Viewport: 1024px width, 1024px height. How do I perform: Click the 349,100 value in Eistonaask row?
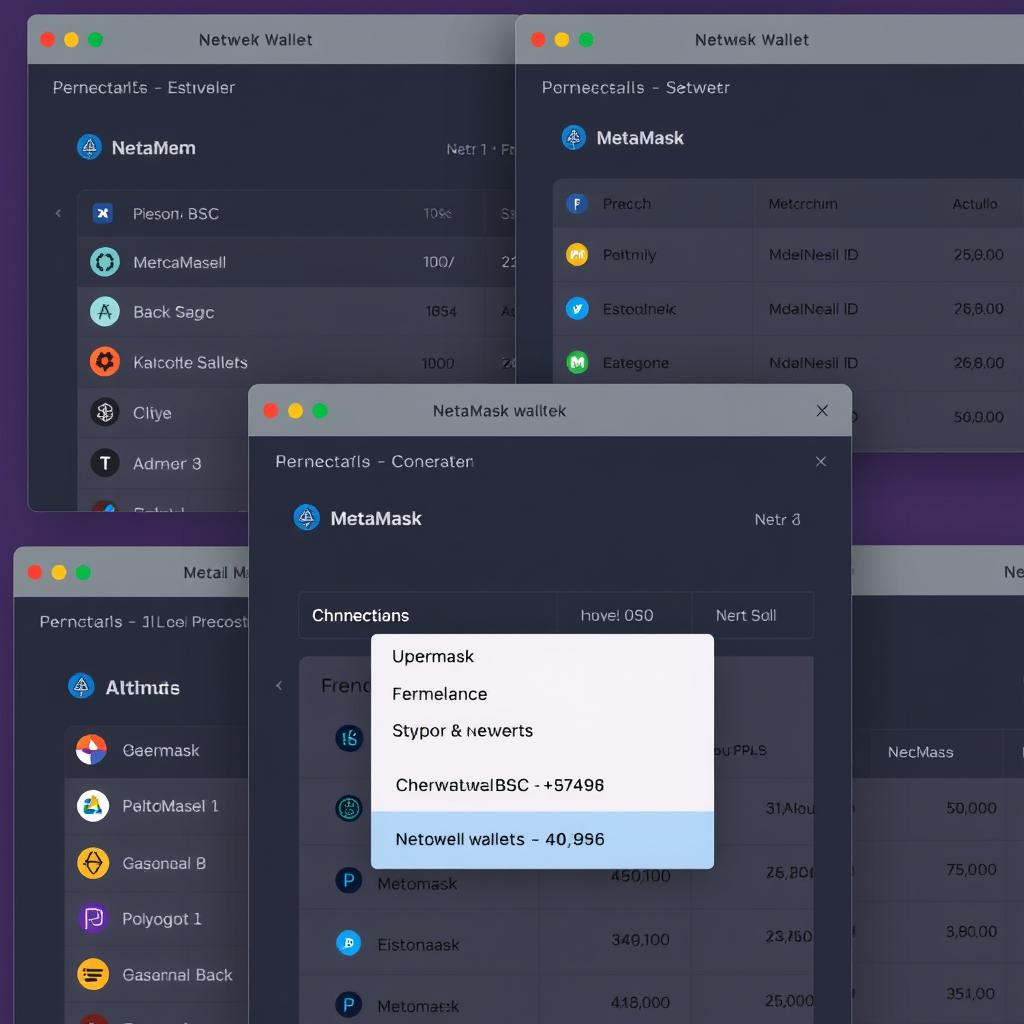641,940
